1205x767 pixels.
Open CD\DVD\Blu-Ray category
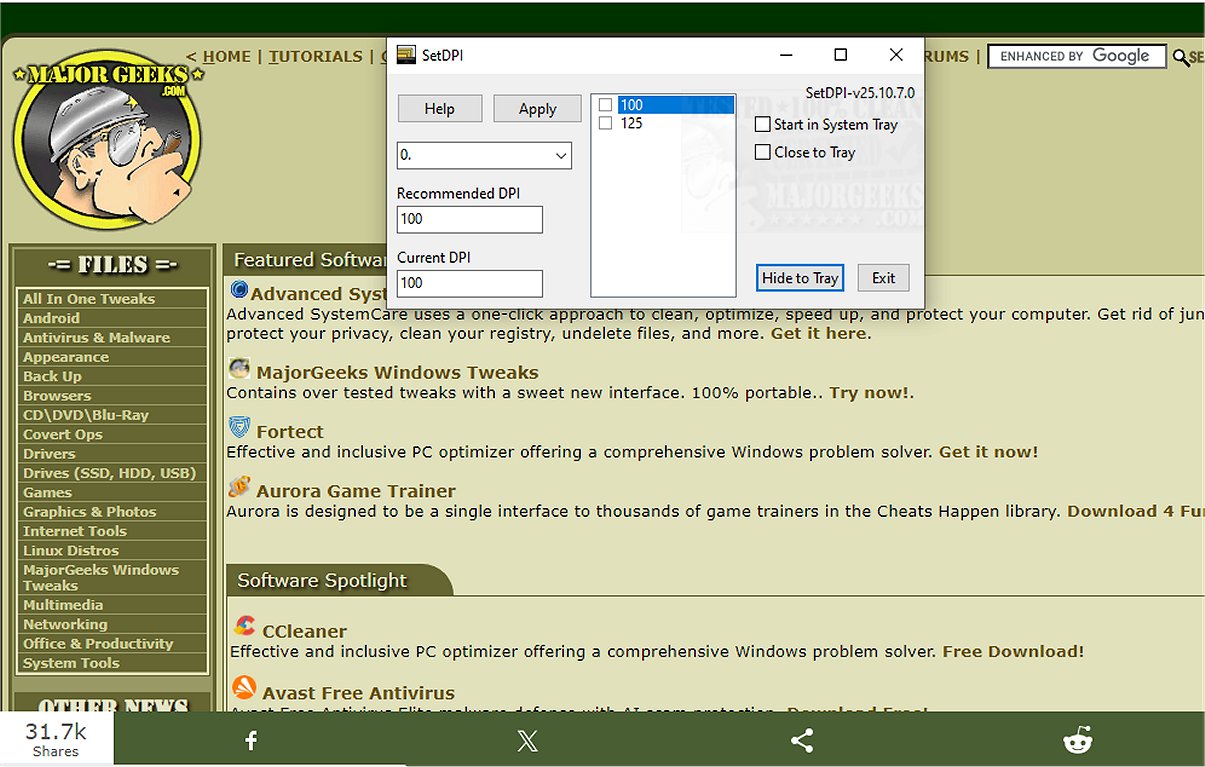point(85,414)
